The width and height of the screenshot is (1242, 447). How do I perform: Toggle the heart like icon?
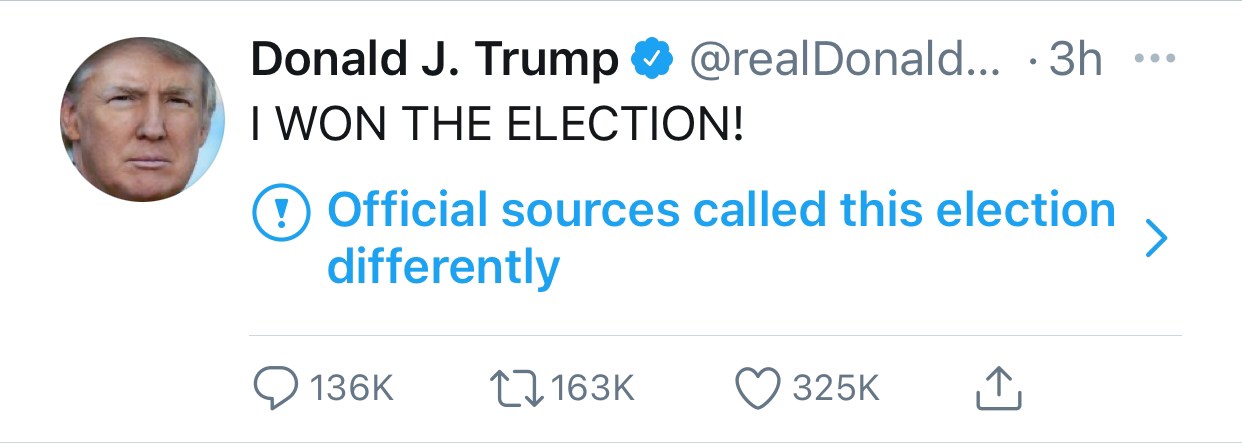pos(757,388)
